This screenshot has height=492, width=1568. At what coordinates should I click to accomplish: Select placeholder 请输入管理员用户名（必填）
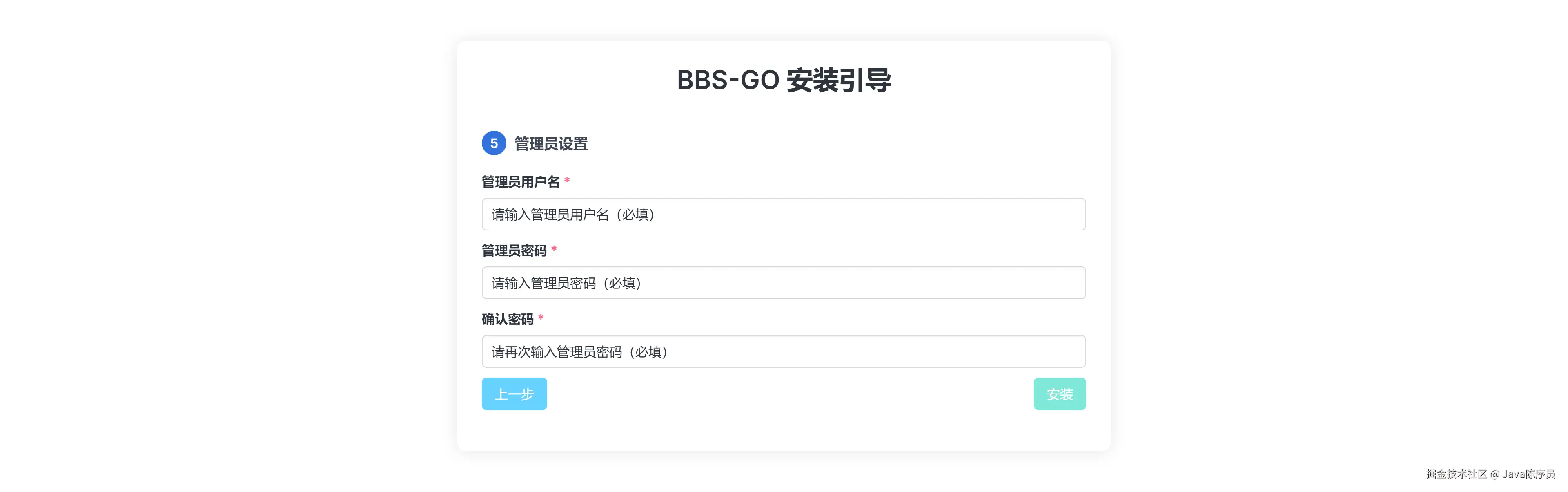coord(573,215)
